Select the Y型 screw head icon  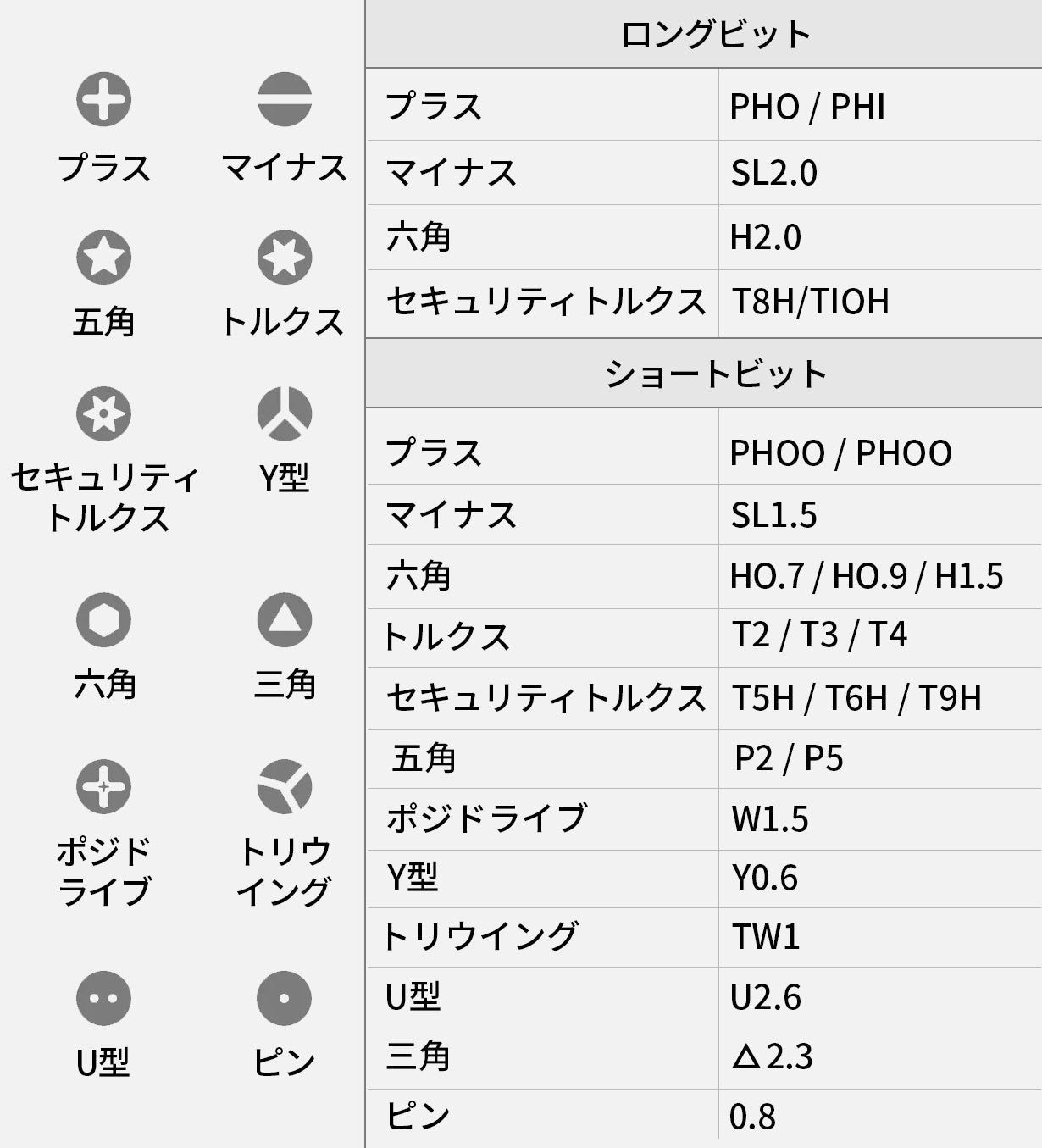(285, 414)
